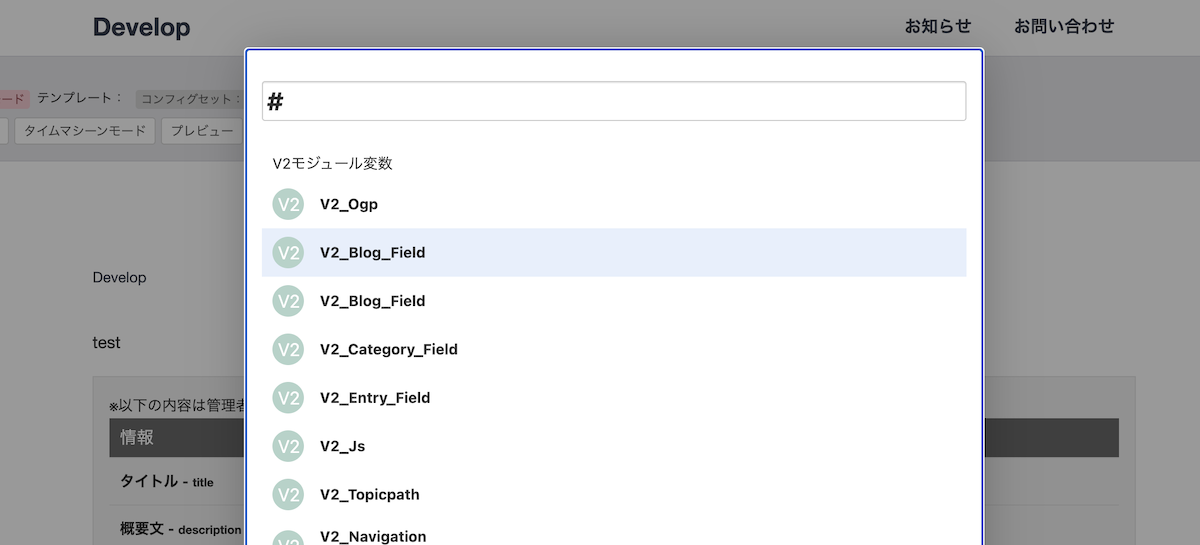Click the V2 icon beside V2_Topicpath

288,494
